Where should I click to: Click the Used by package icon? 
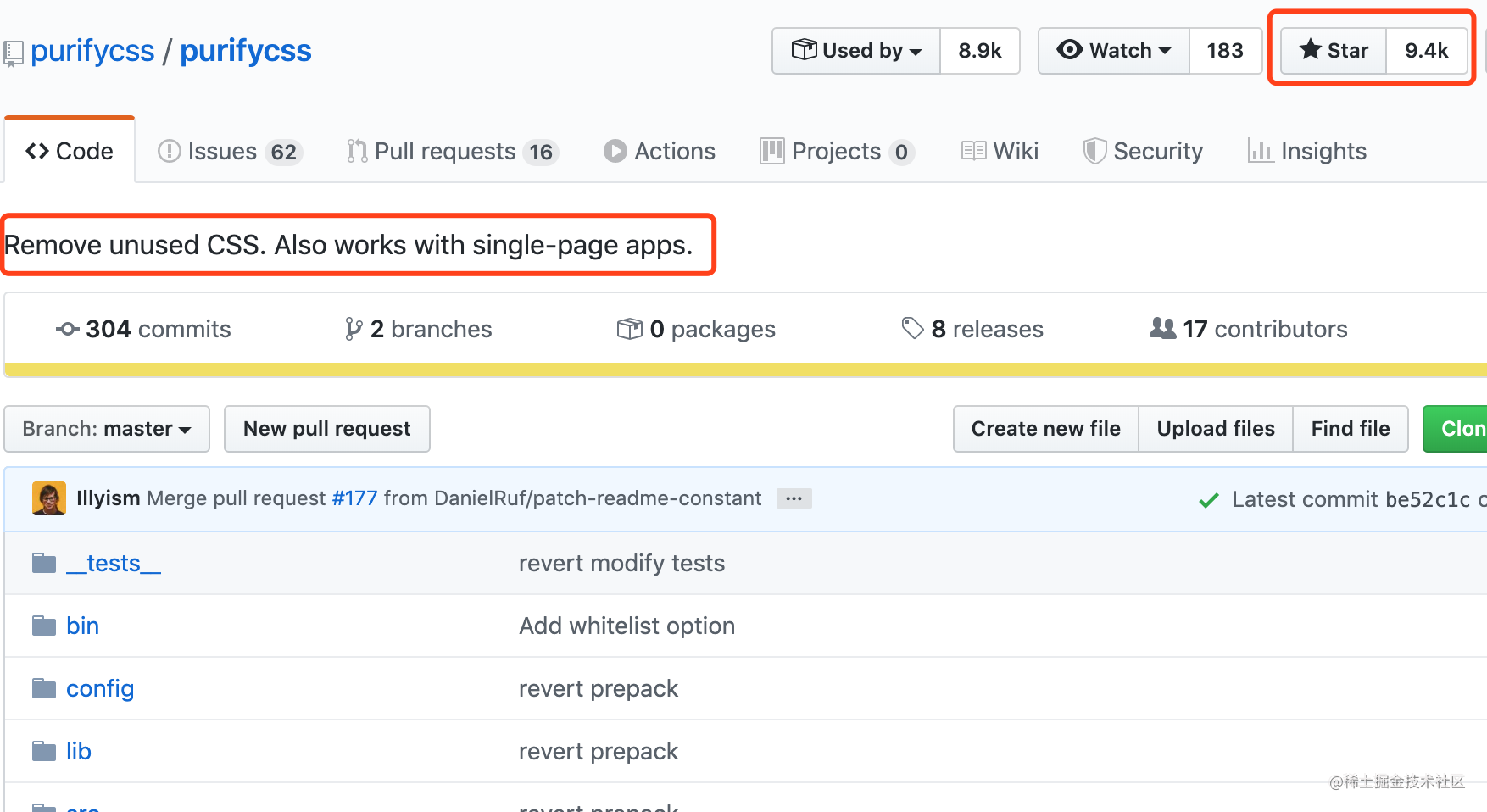[804, 49]
